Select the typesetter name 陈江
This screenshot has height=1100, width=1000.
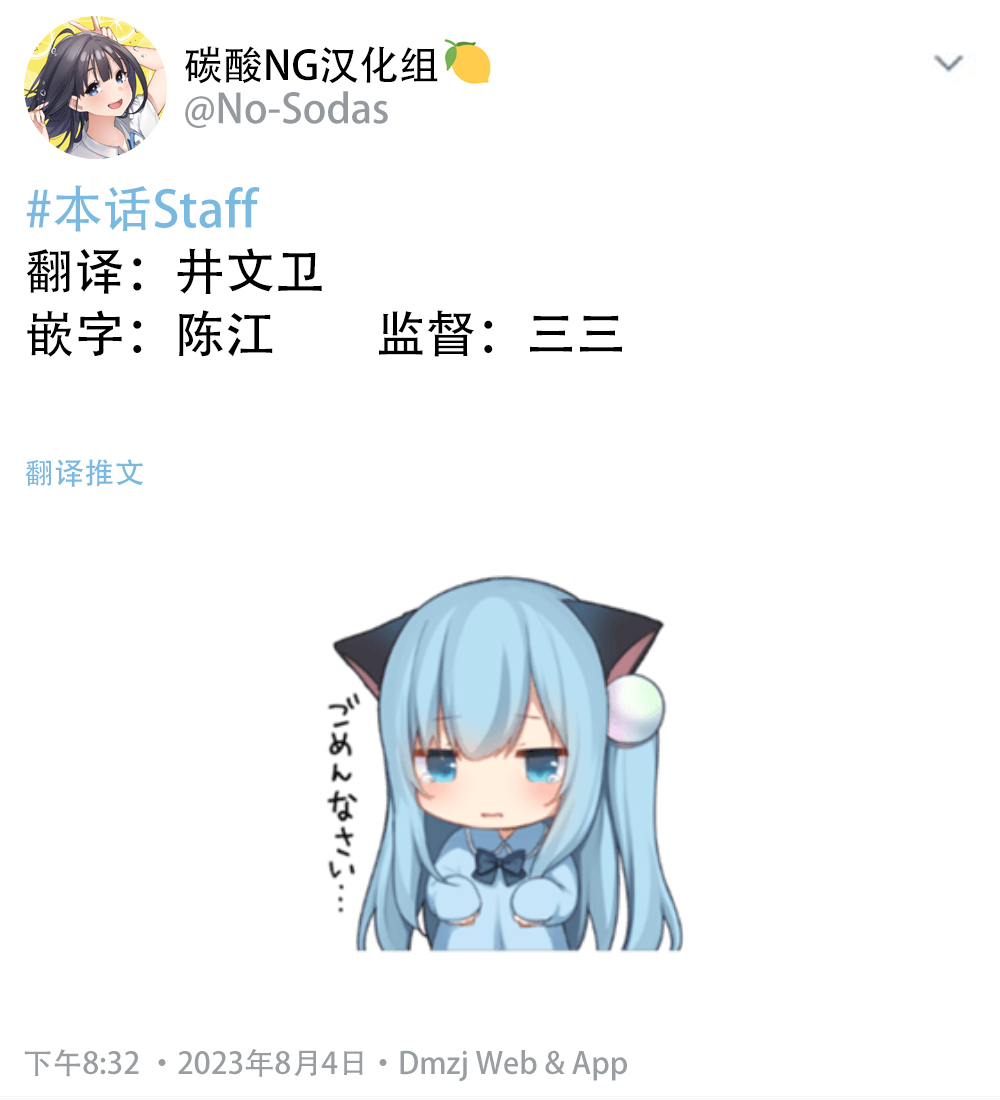pyautogui.click(x=225, y=334)
